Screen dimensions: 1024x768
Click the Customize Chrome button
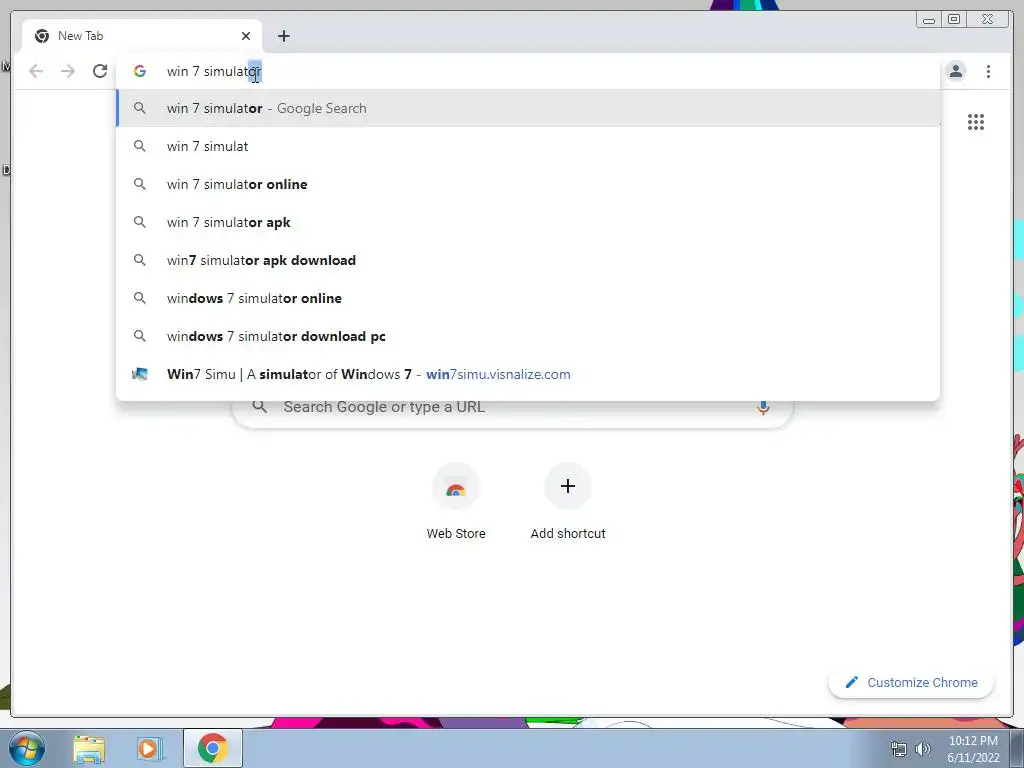click(x=911, y=682)
